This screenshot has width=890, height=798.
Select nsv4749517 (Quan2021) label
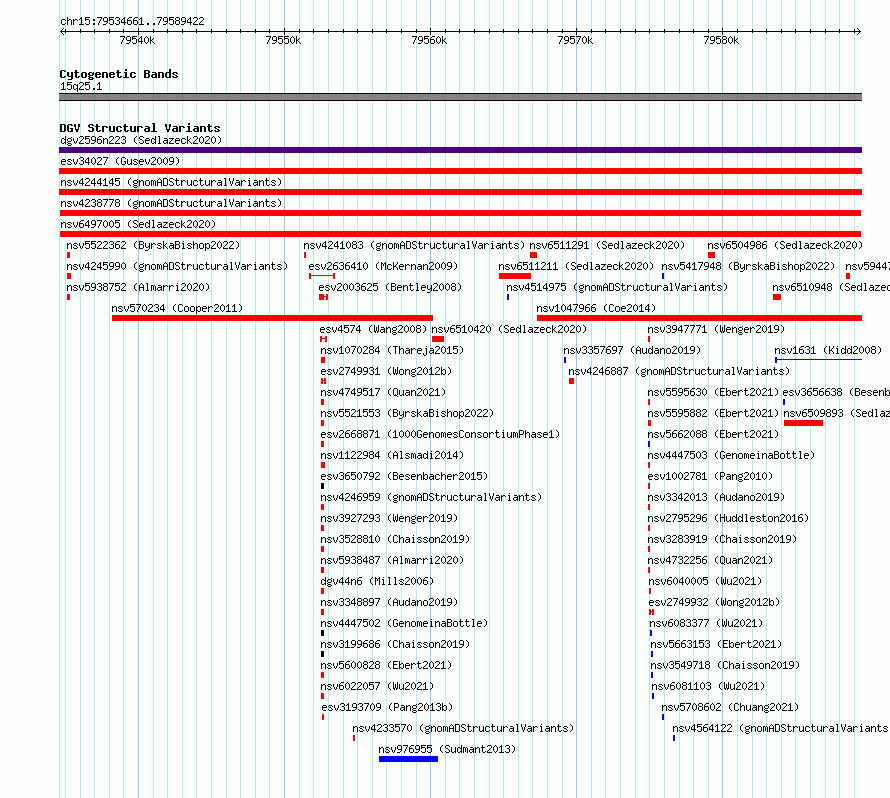(x=383, y=392)
